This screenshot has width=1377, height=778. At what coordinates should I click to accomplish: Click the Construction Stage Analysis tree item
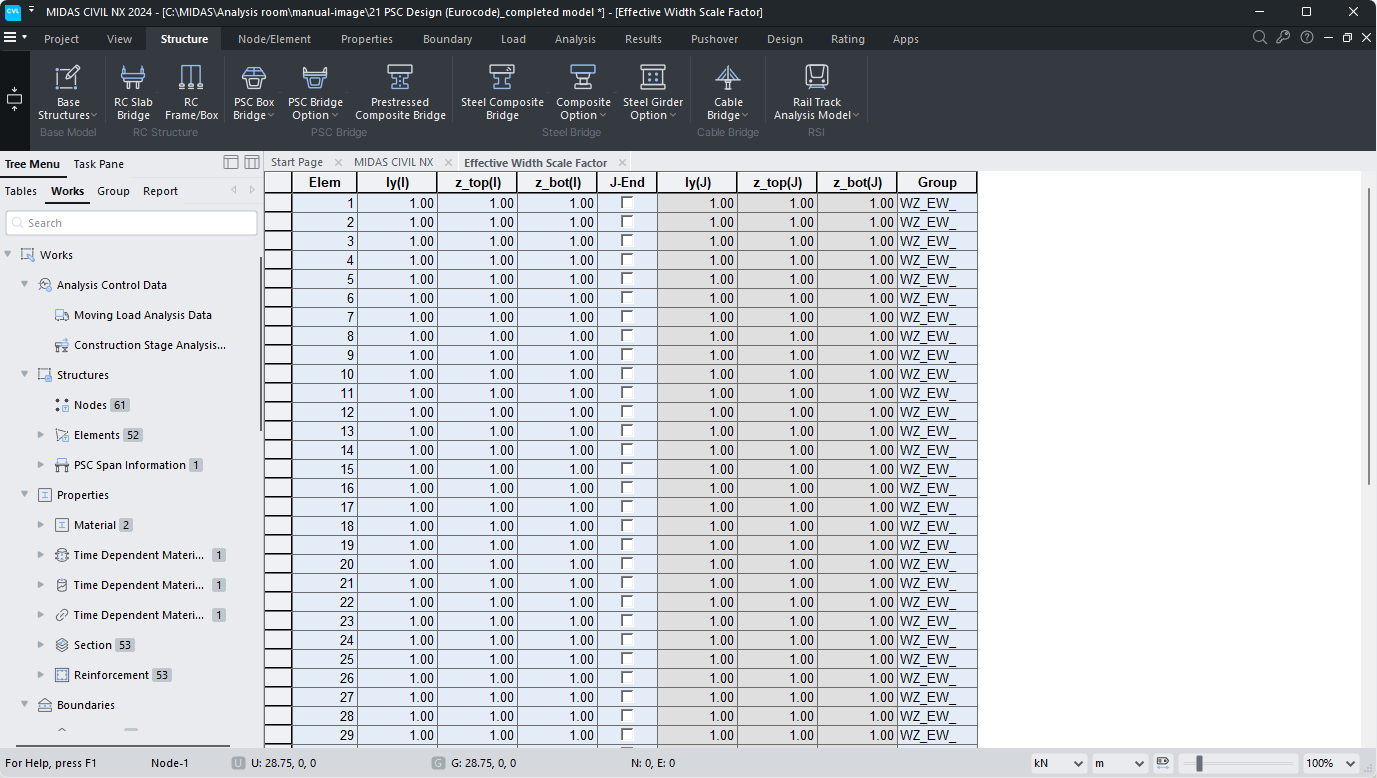(x=150, y=345)
